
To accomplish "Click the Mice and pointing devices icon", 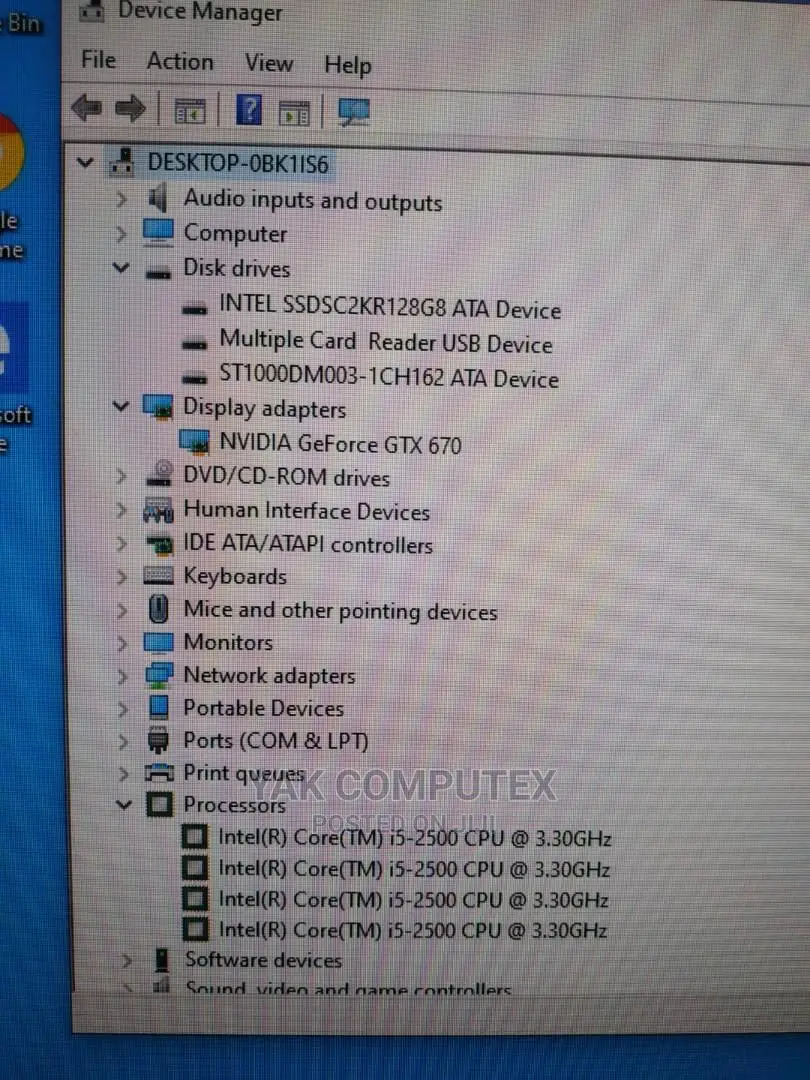I will pos(158,609).
